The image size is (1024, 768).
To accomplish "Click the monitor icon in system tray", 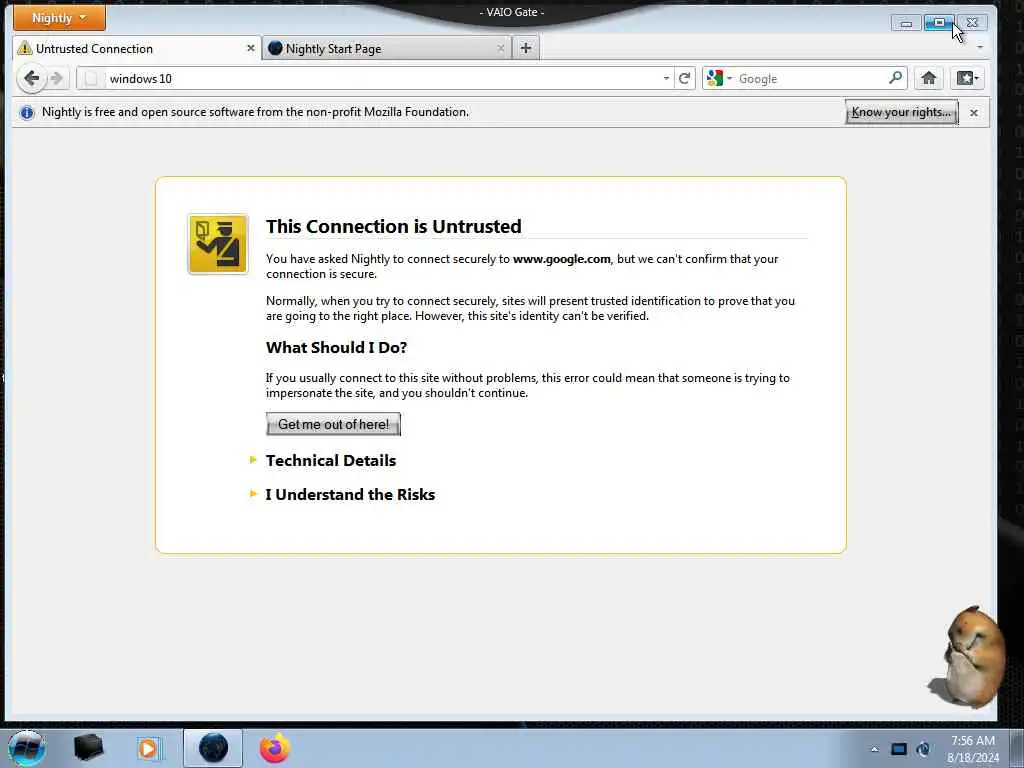I will pos(899,749).
